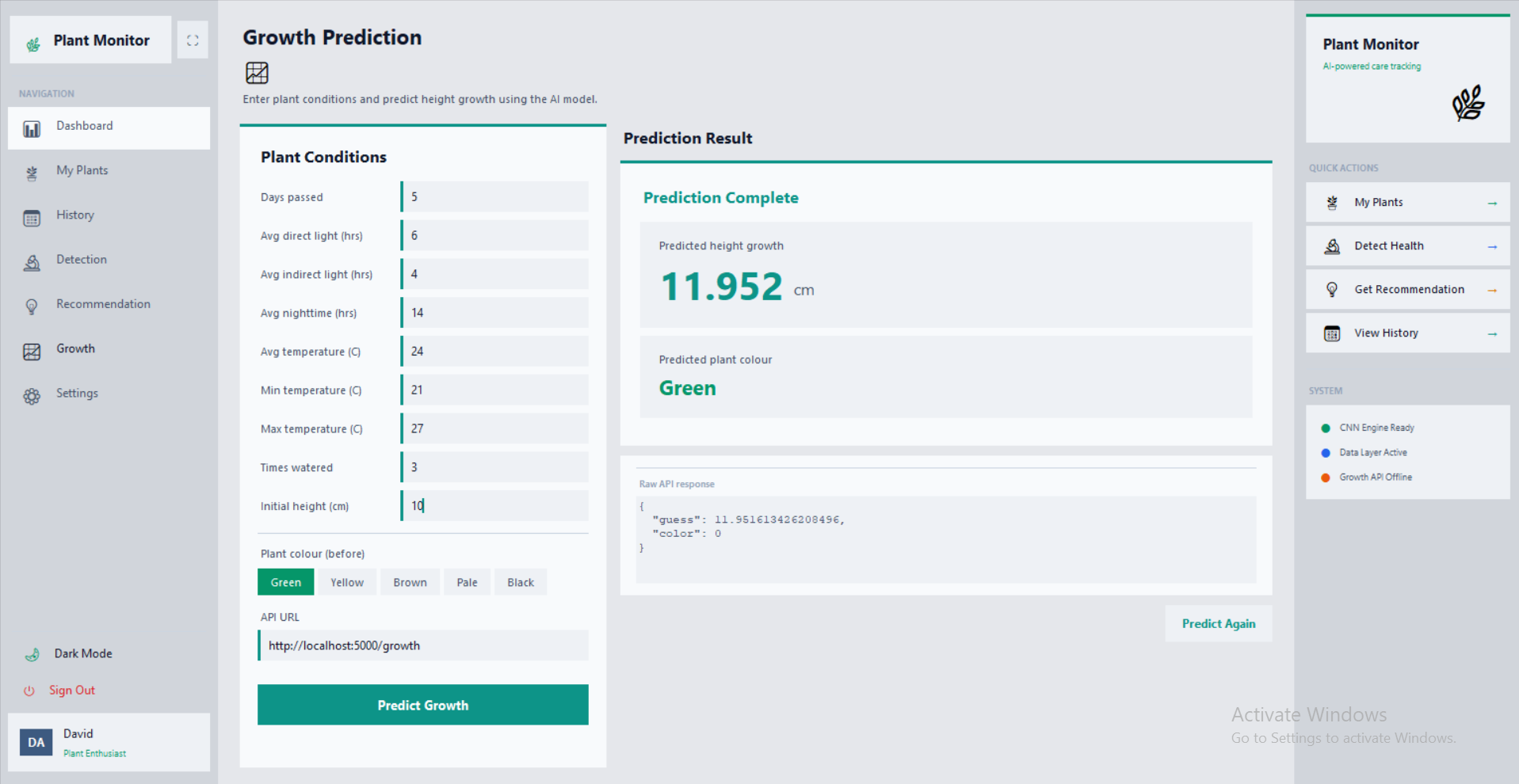Screen dimensions: 1519x784
Task: Open Settings page in navigation
Action: [109, 394]
